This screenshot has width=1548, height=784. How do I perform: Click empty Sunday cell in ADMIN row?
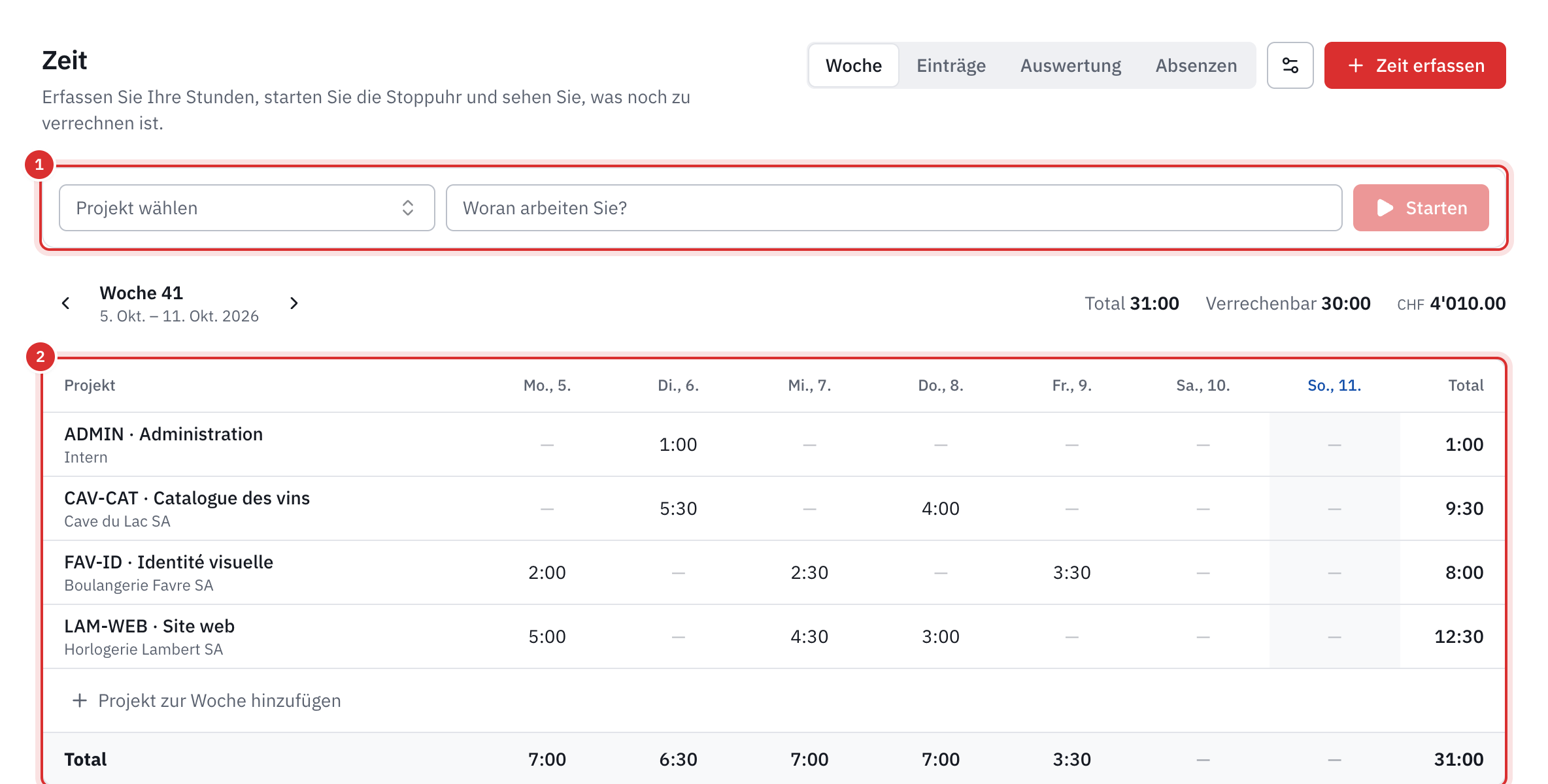(1334, 444)
